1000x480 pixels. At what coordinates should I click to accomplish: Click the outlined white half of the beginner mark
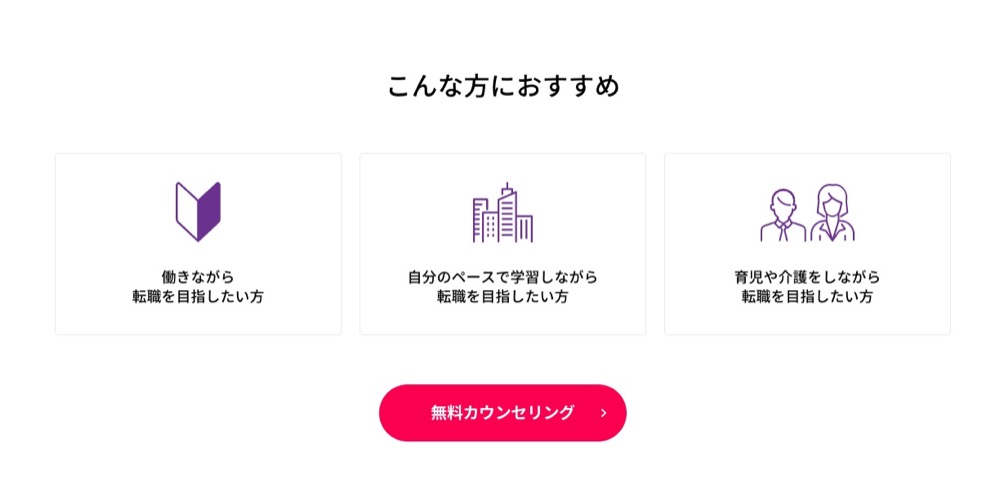pos(187,212)
